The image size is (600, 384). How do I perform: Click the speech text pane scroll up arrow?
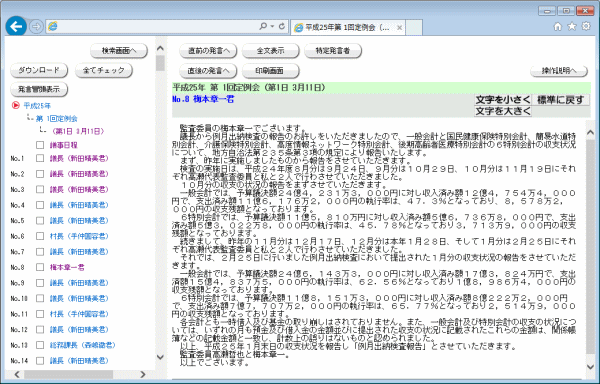590,133
